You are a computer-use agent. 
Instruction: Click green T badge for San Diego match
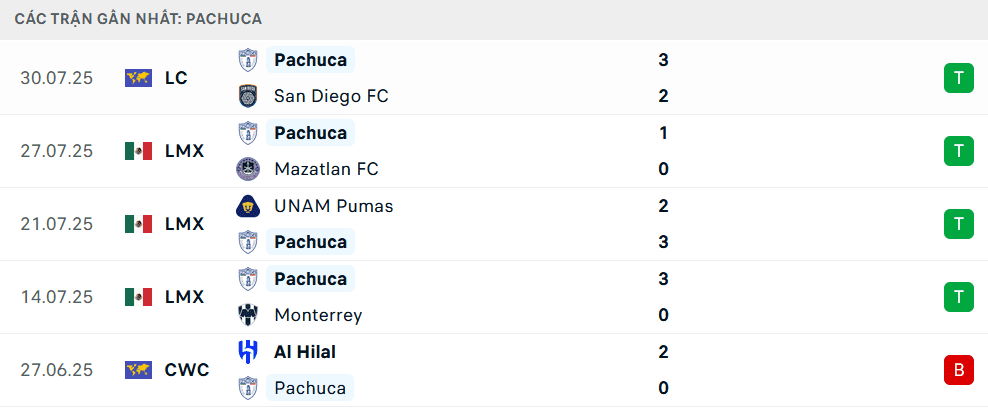(958, 78)
